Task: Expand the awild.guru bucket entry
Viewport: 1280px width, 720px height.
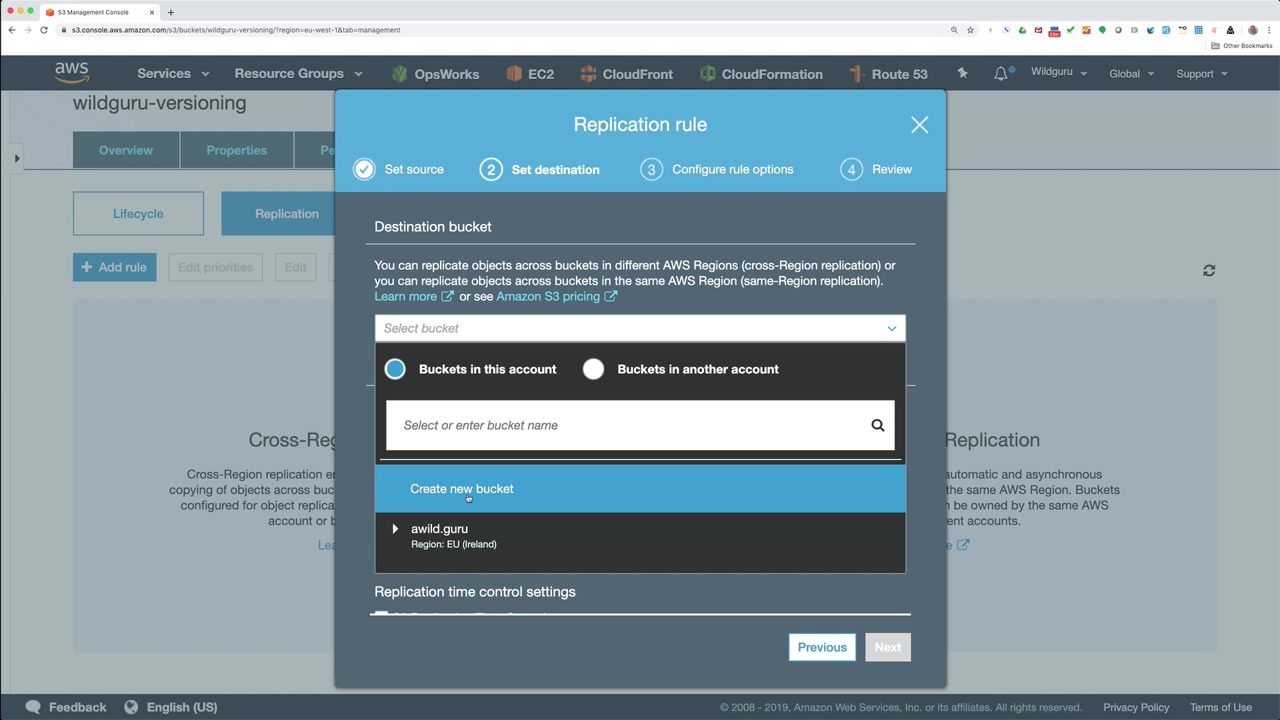Action: [x=395, y=529]
